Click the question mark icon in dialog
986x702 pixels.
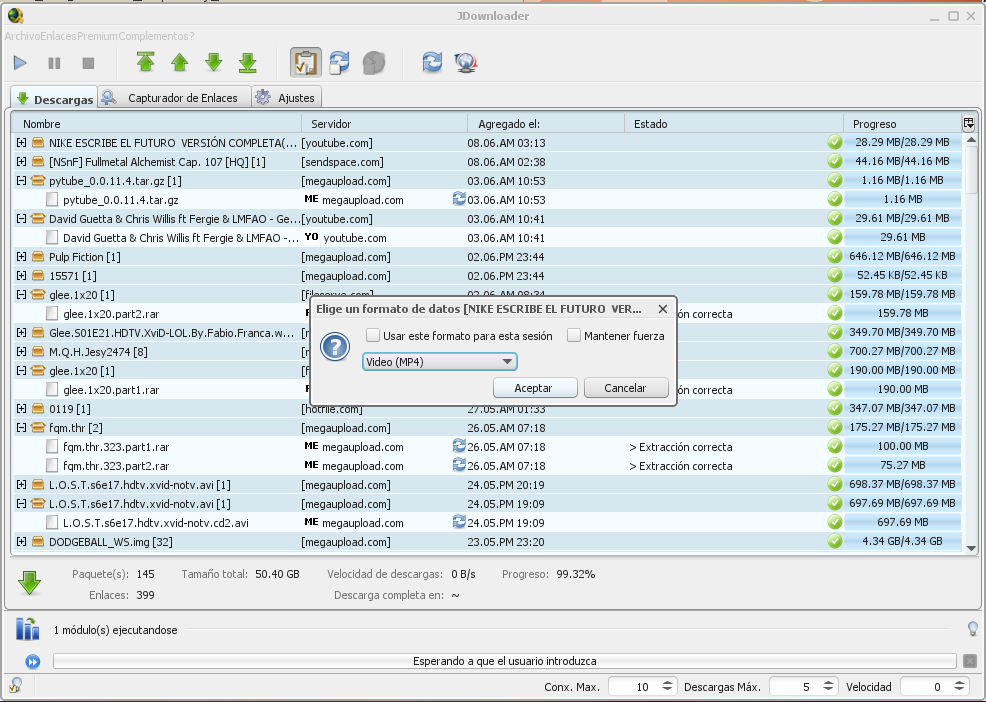tap(335, 347)
